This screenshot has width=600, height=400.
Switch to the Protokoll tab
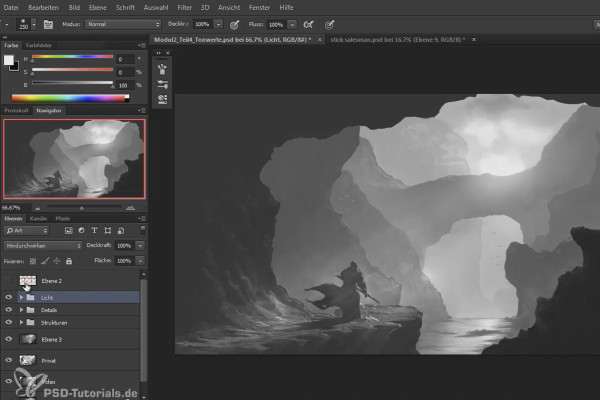(16, 111)
